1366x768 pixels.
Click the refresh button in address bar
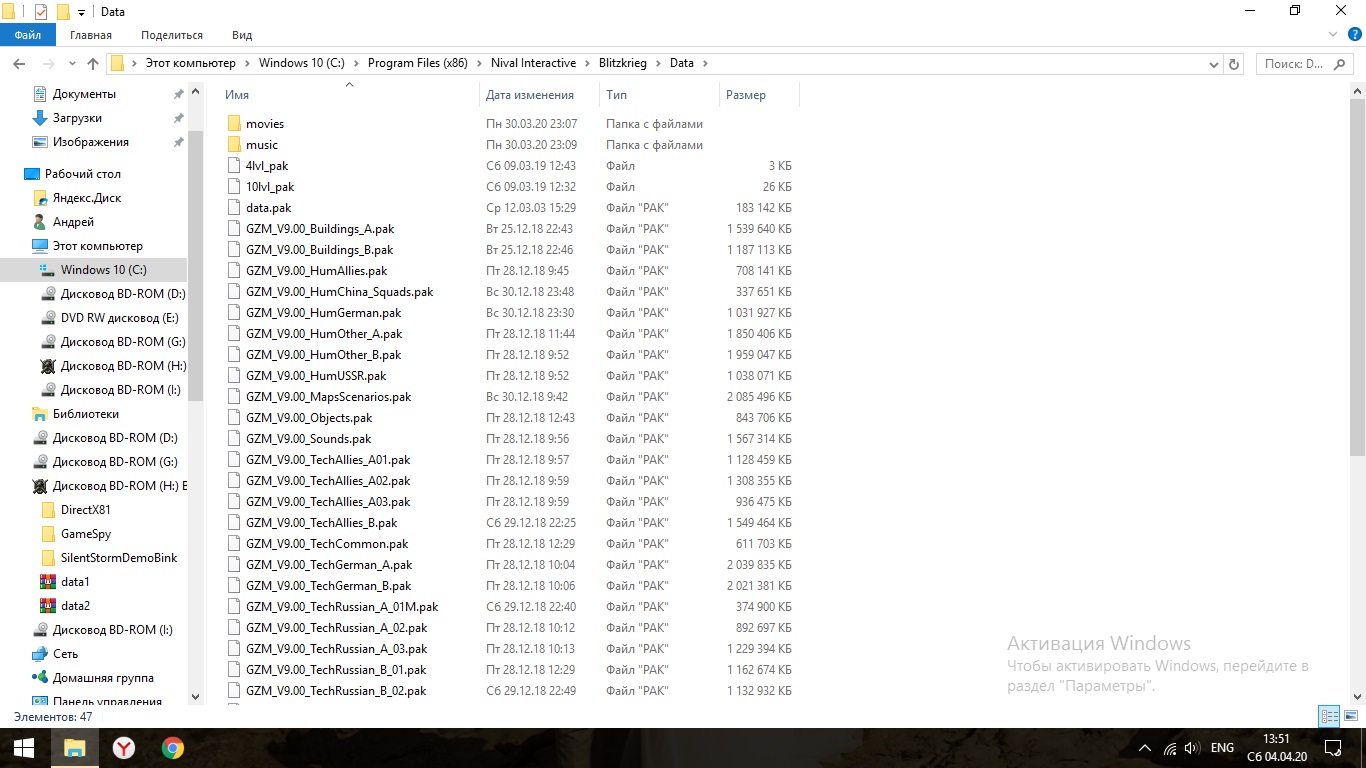pyautogui.click(x=1234, y=63)
